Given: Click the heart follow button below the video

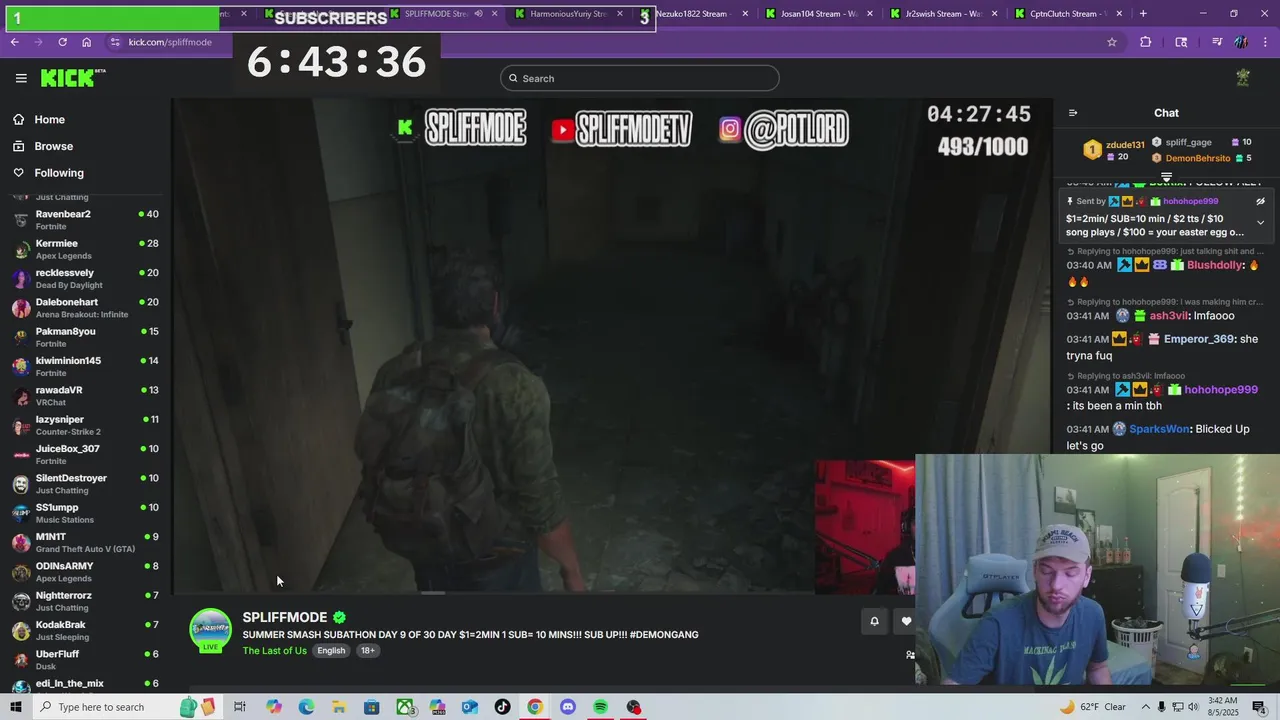Looking at the screenshot, I should (906, 621).
